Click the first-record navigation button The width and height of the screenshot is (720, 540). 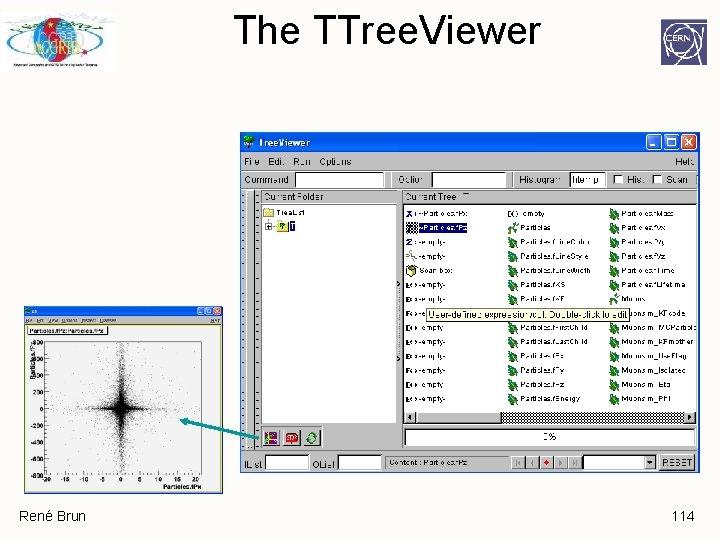click(518, 462)
